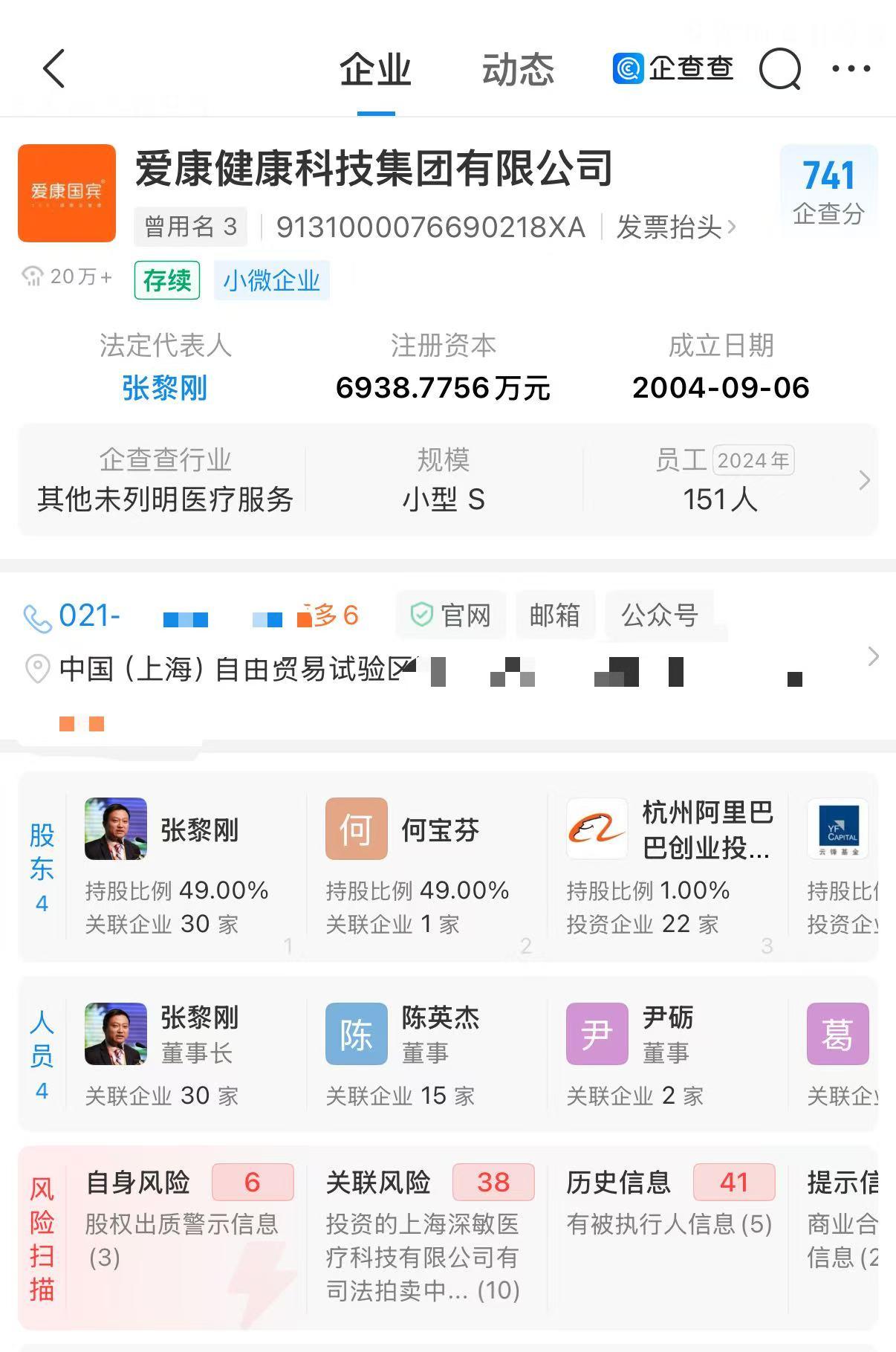This screenshot has height=1352, width=896.
Task: Expand the 员工 info row chevron
Action: tap(864, 480)
